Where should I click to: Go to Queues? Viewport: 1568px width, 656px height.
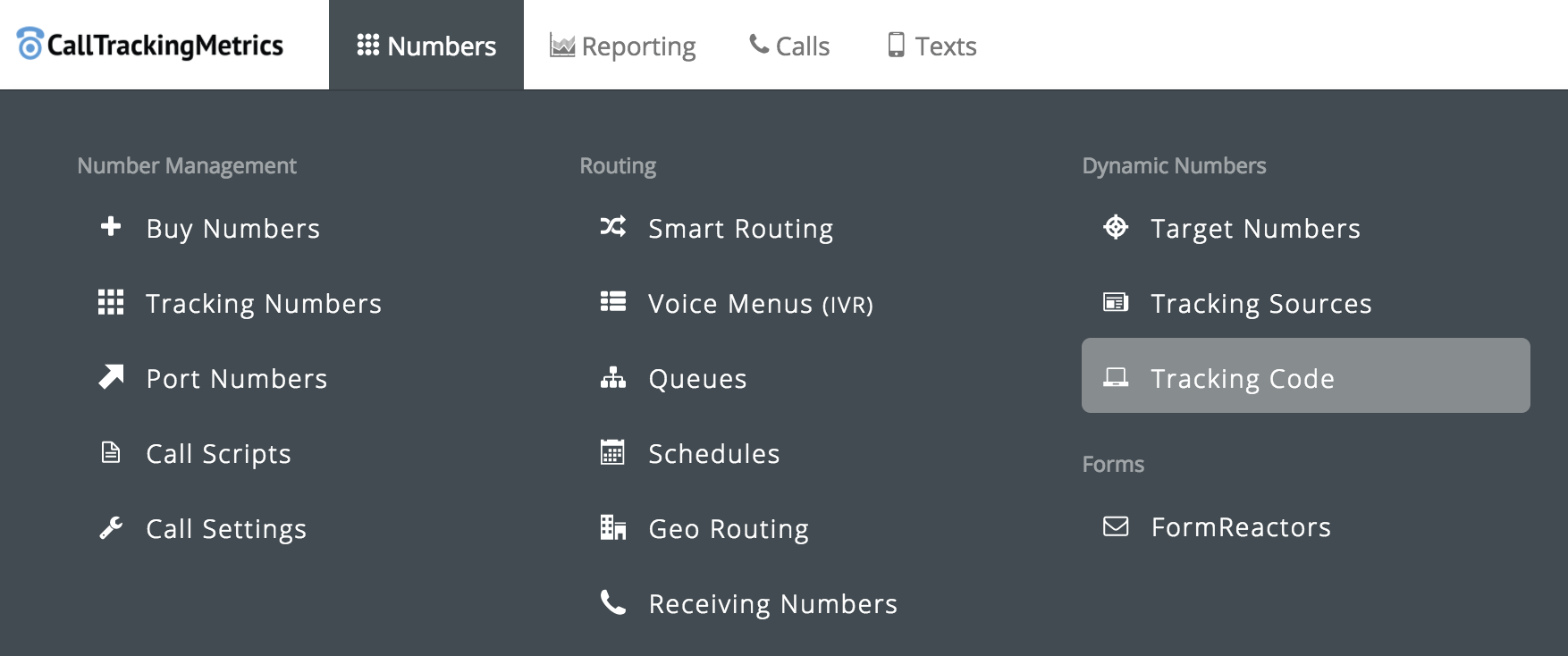tap(697, 379)
